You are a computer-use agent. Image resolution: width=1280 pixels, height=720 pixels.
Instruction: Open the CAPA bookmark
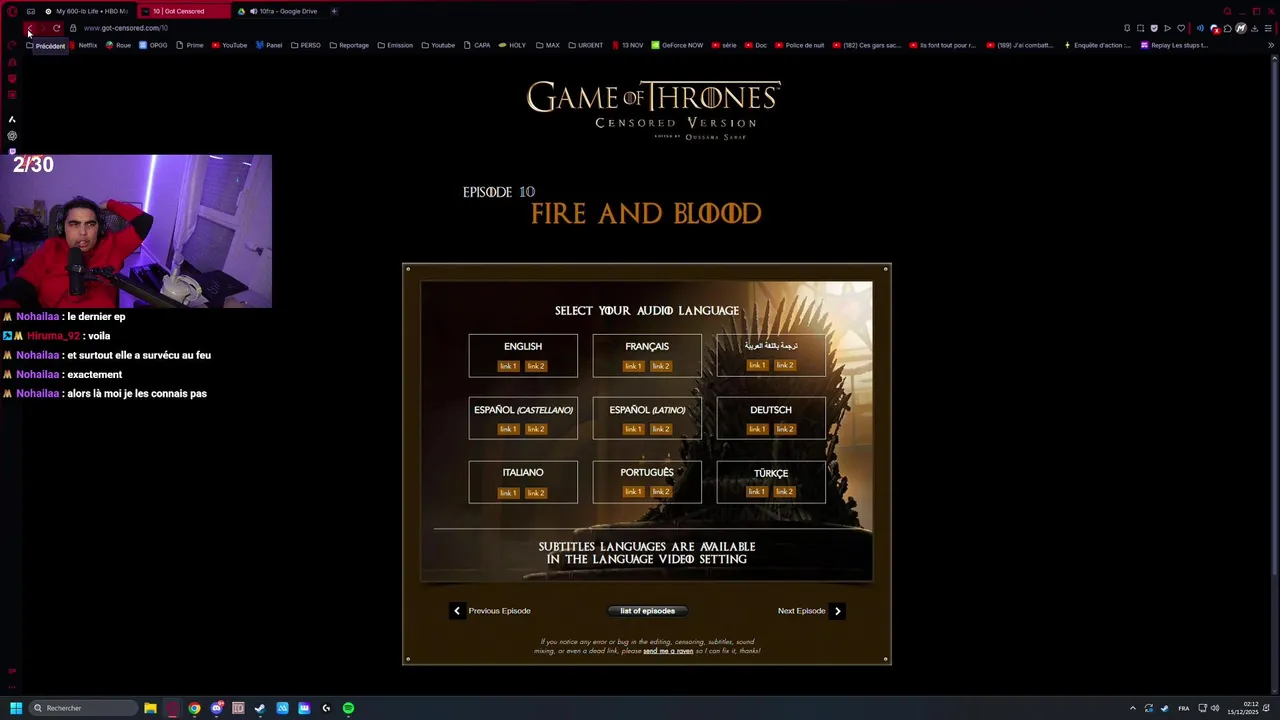[477, 45]
